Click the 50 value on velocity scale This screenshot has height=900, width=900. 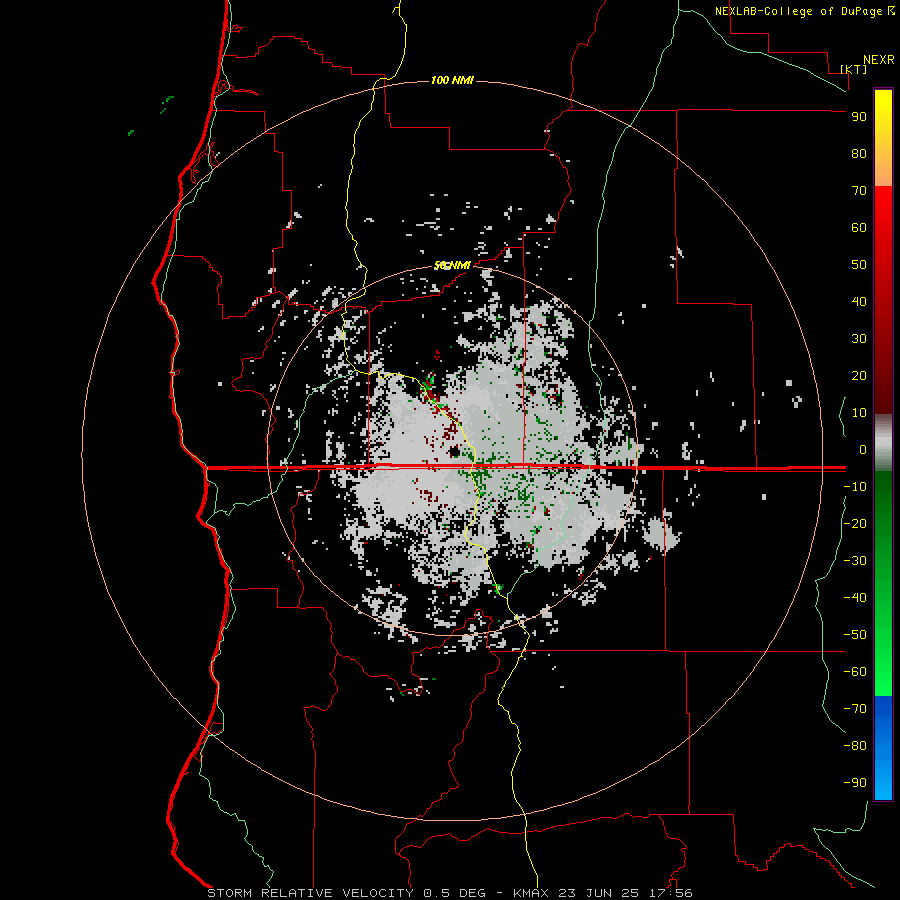[859, 265]
